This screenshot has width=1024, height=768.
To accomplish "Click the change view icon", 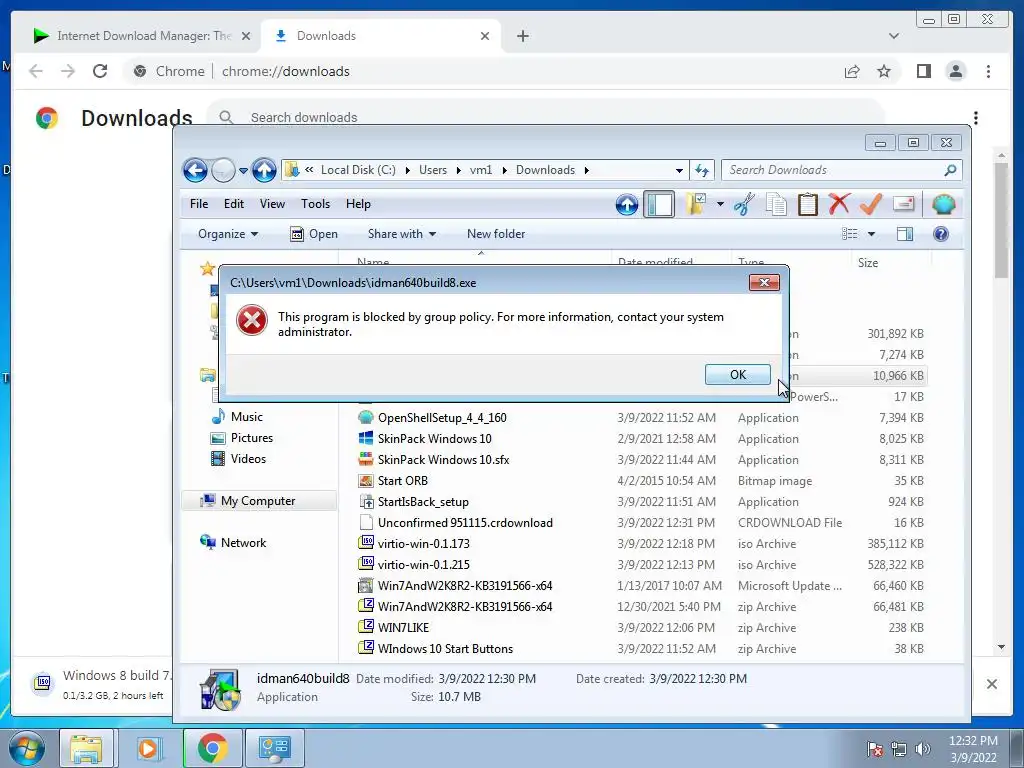I will pyautogui.click(x=850, y=234).
